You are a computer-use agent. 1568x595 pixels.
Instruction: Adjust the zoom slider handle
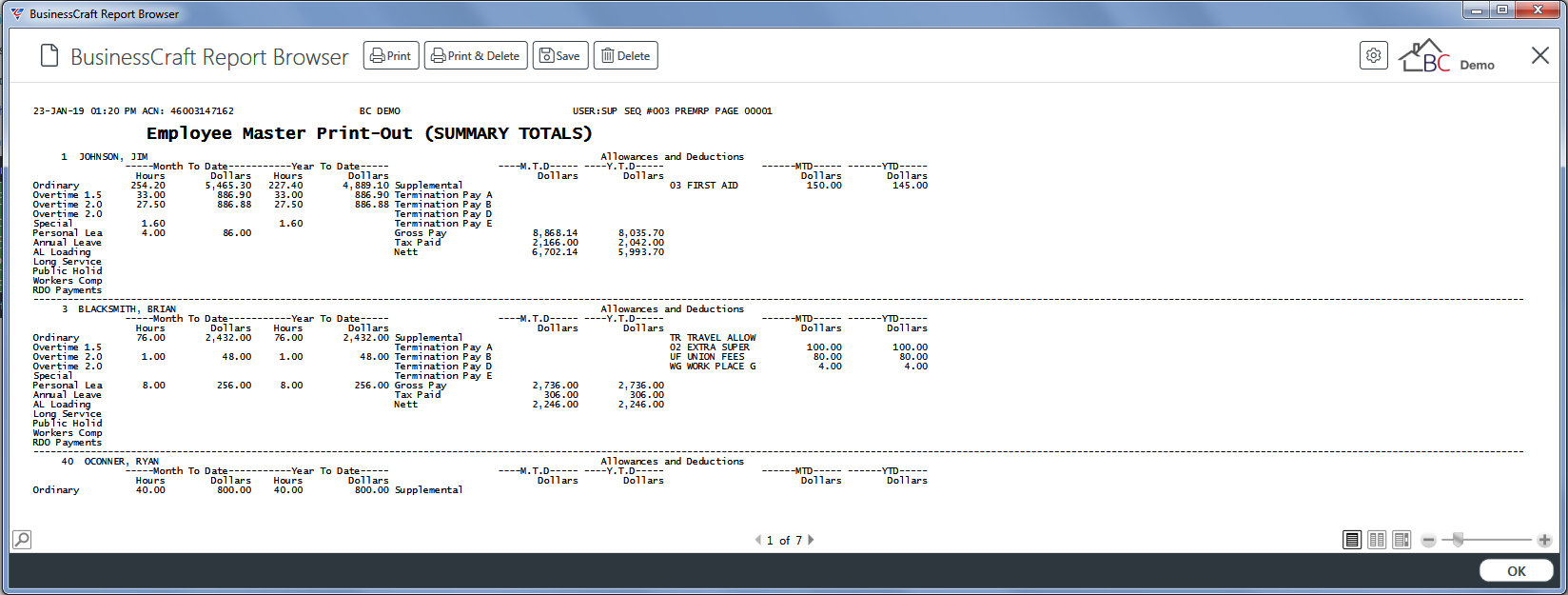click(x=1458, y=540)
